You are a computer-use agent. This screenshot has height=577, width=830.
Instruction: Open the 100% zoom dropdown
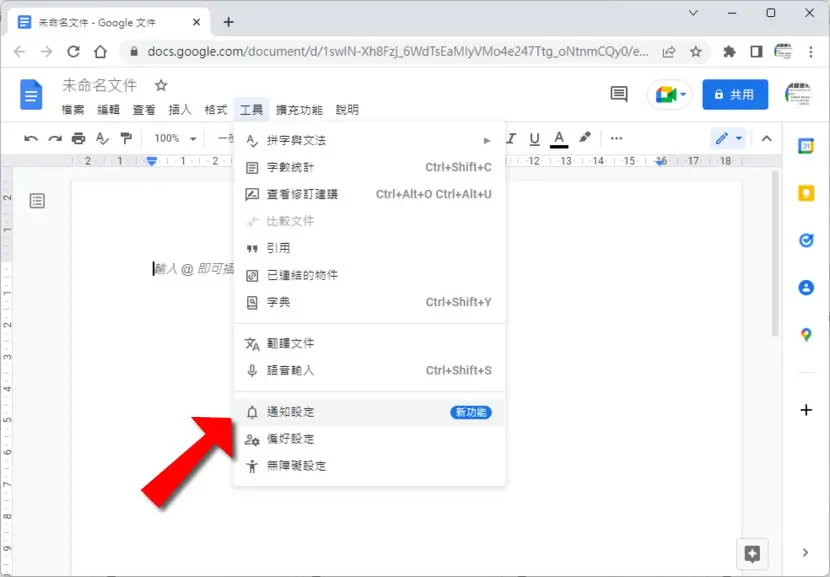click(x=175, y=139)
